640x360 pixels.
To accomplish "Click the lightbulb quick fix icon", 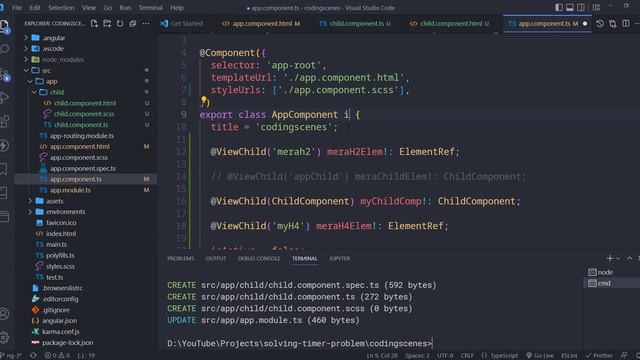I will [203, 100].
